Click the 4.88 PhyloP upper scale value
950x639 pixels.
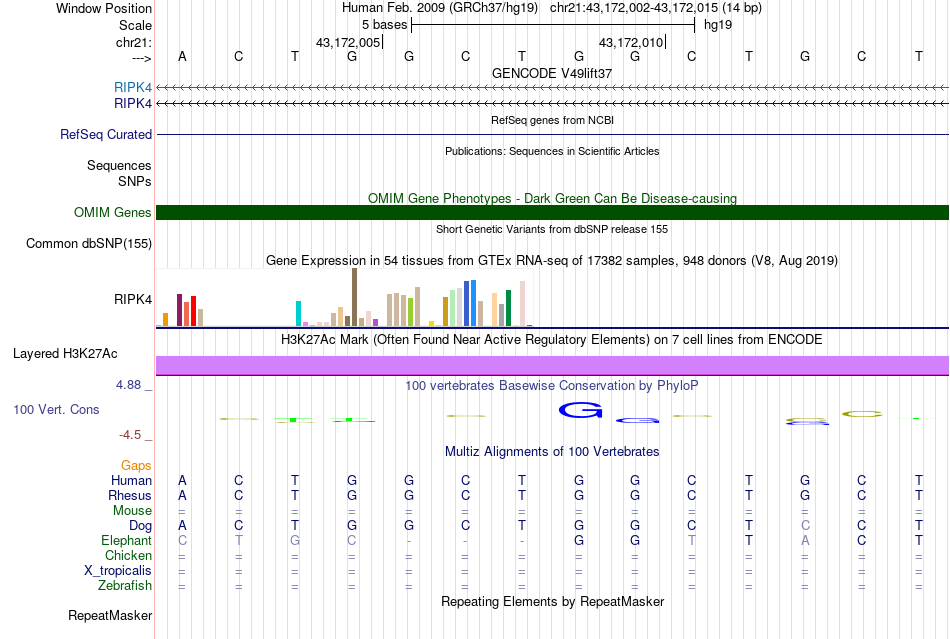(x=128, y=385)
